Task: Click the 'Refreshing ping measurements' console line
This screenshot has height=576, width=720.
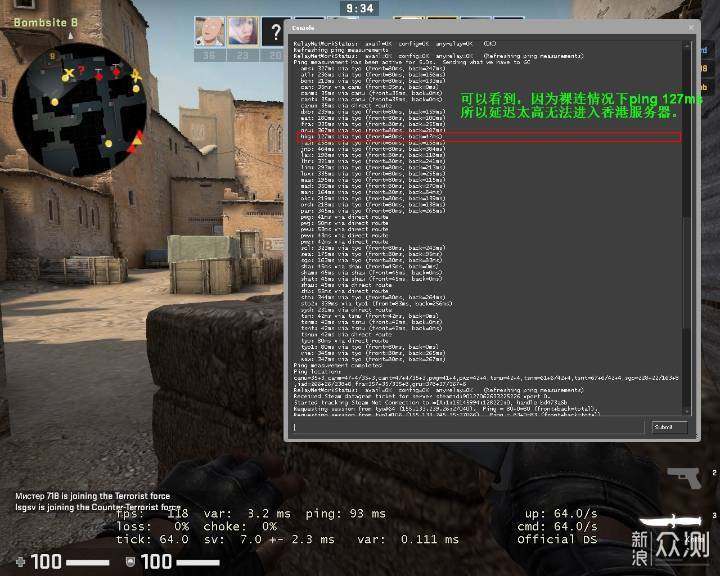Action: click(341, 50)
